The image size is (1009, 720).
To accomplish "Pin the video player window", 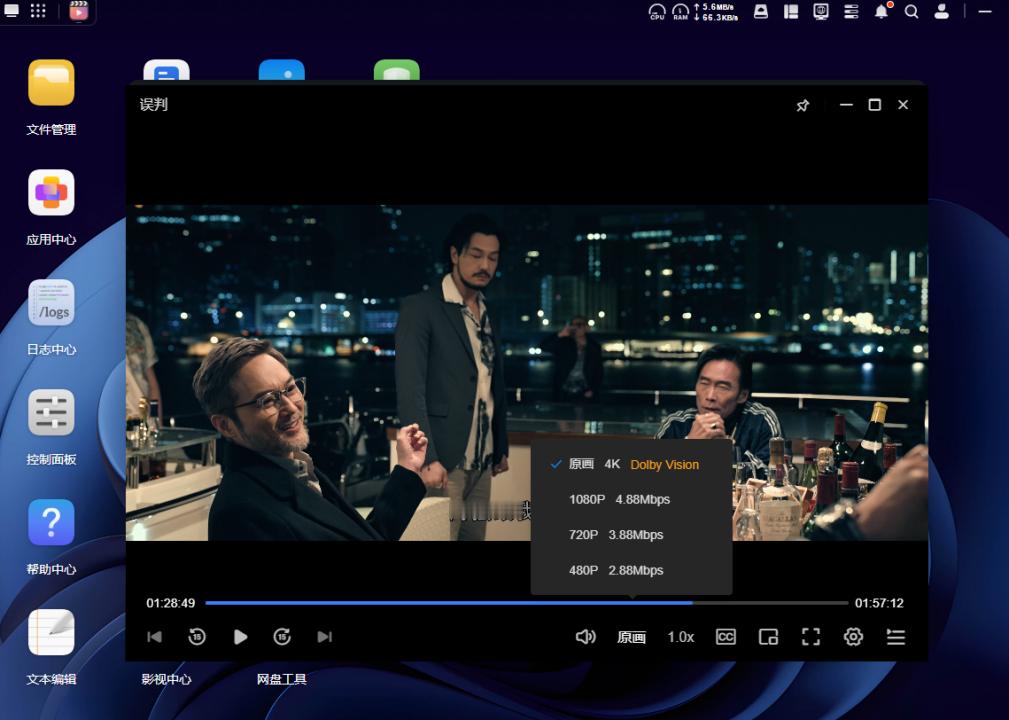I will 802,105.
